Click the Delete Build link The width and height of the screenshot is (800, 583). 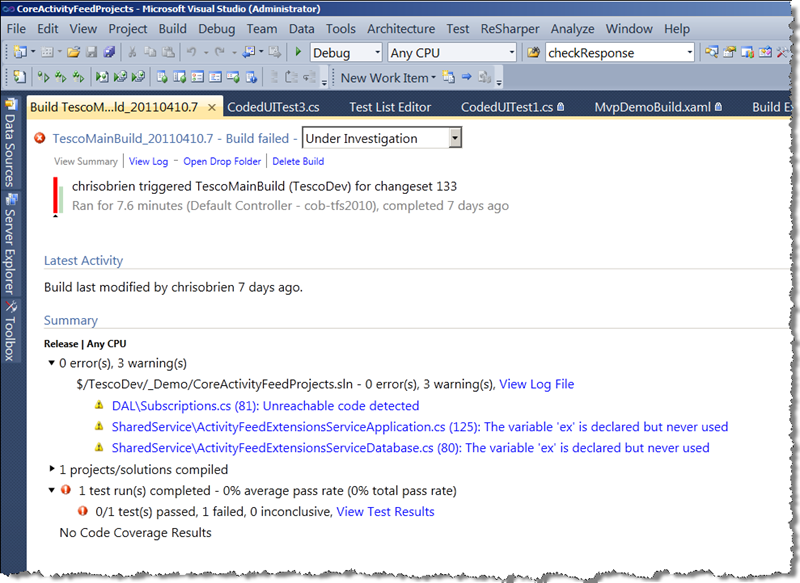tap(298, 161)
